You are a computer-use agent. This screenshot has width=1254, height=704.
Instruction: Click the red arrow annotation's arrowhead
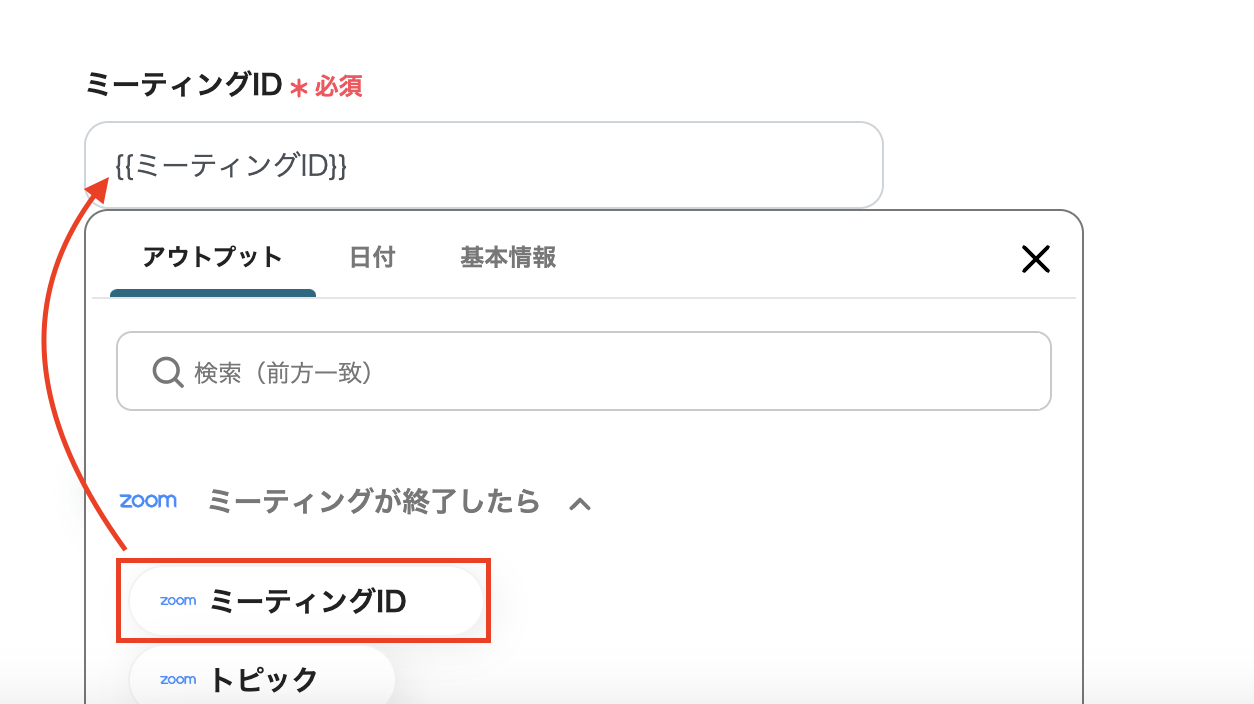pos(101,188)
